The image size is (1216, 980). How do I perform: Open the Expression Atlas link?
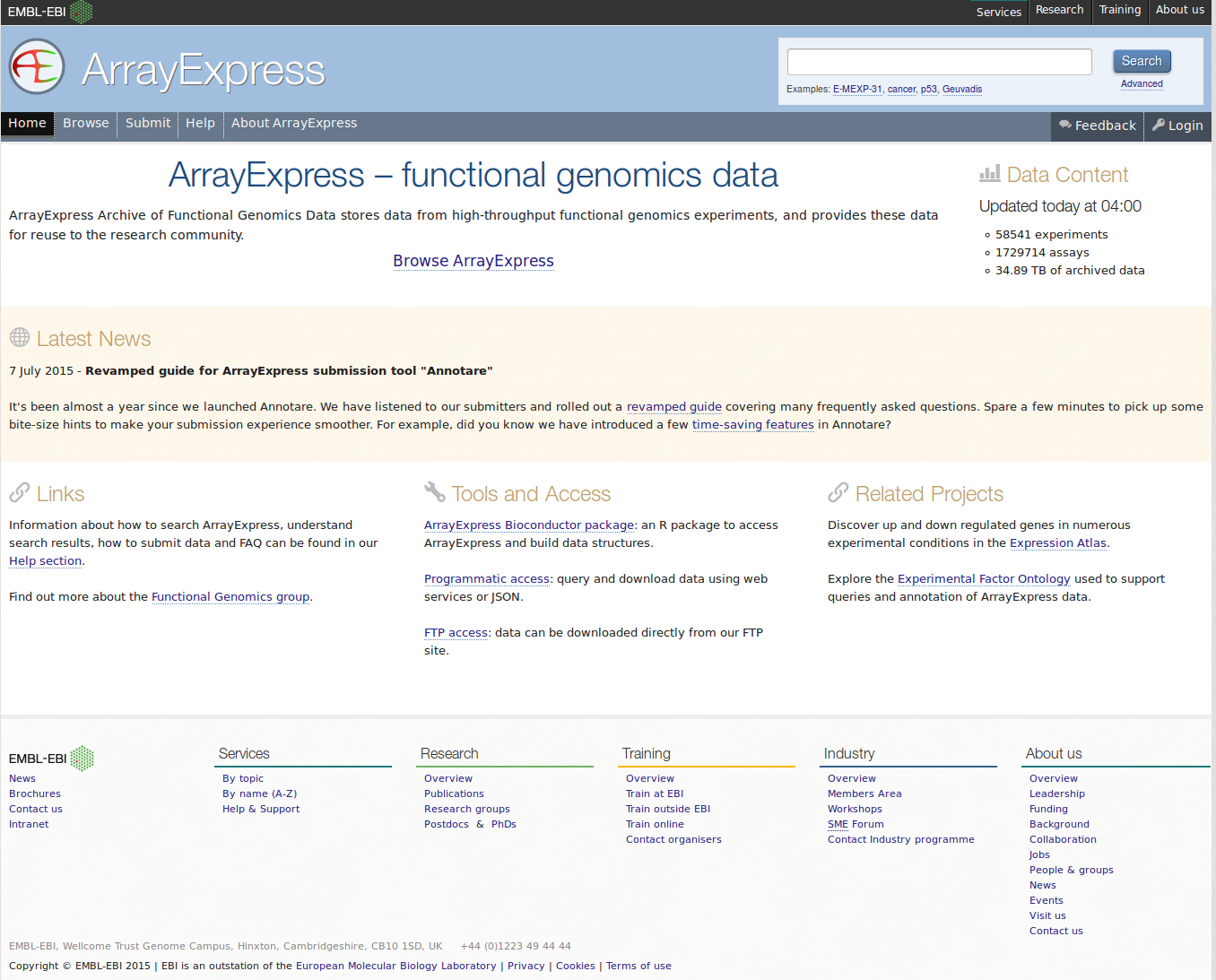(1057, 543)
